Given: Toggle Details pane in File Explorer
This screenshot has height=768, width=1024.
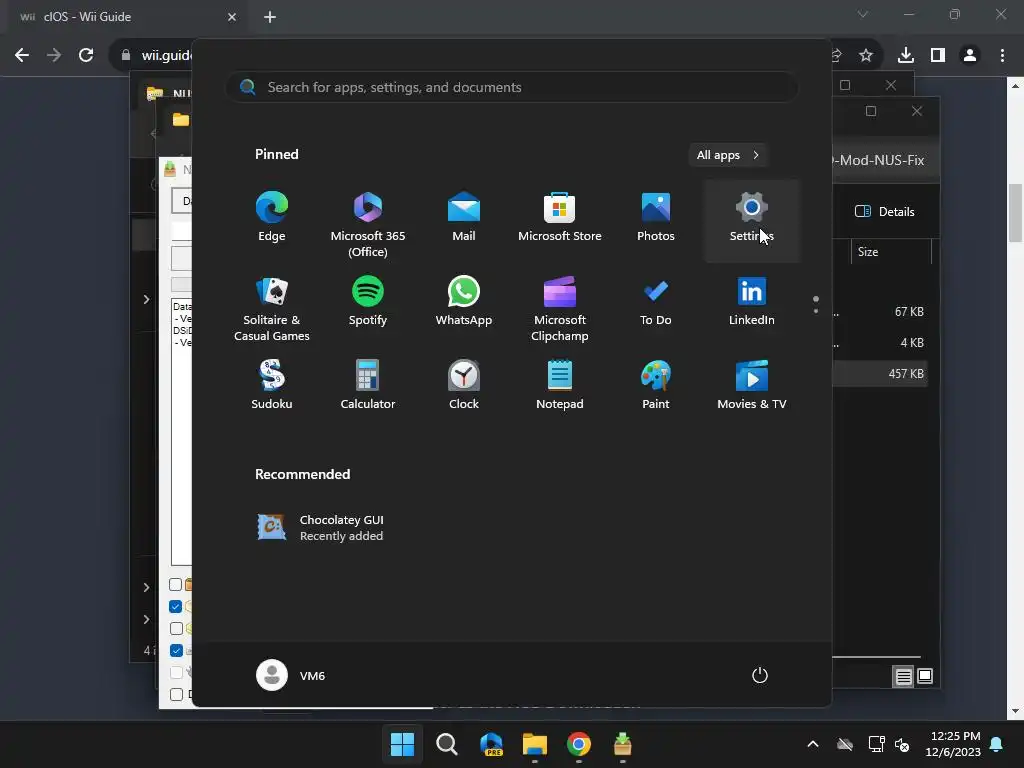Looking at the screenshot, I should click(x=884, y=212).
